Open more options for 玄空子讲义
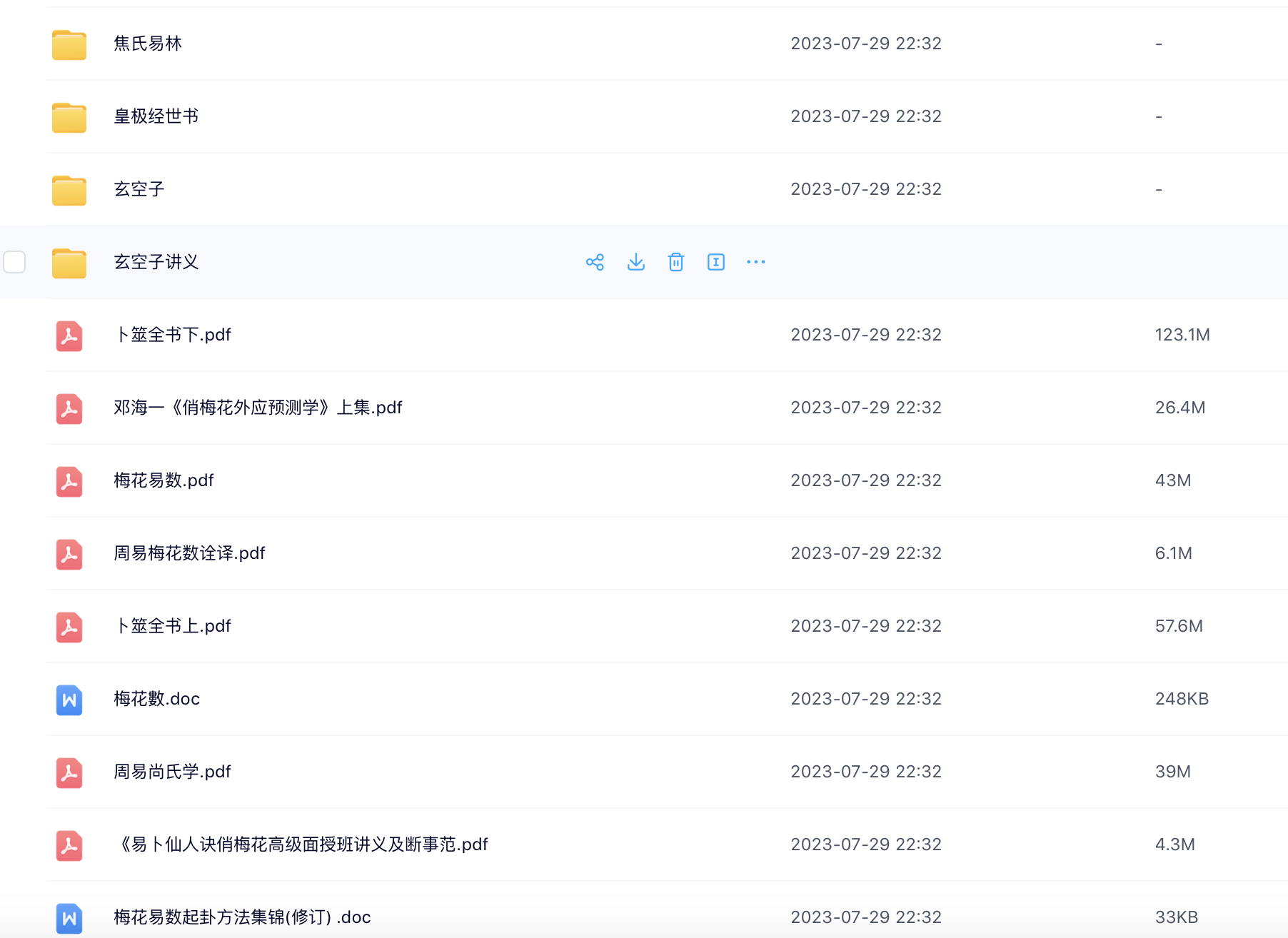Screen dimensions: 1288x938 coord(755,262)
